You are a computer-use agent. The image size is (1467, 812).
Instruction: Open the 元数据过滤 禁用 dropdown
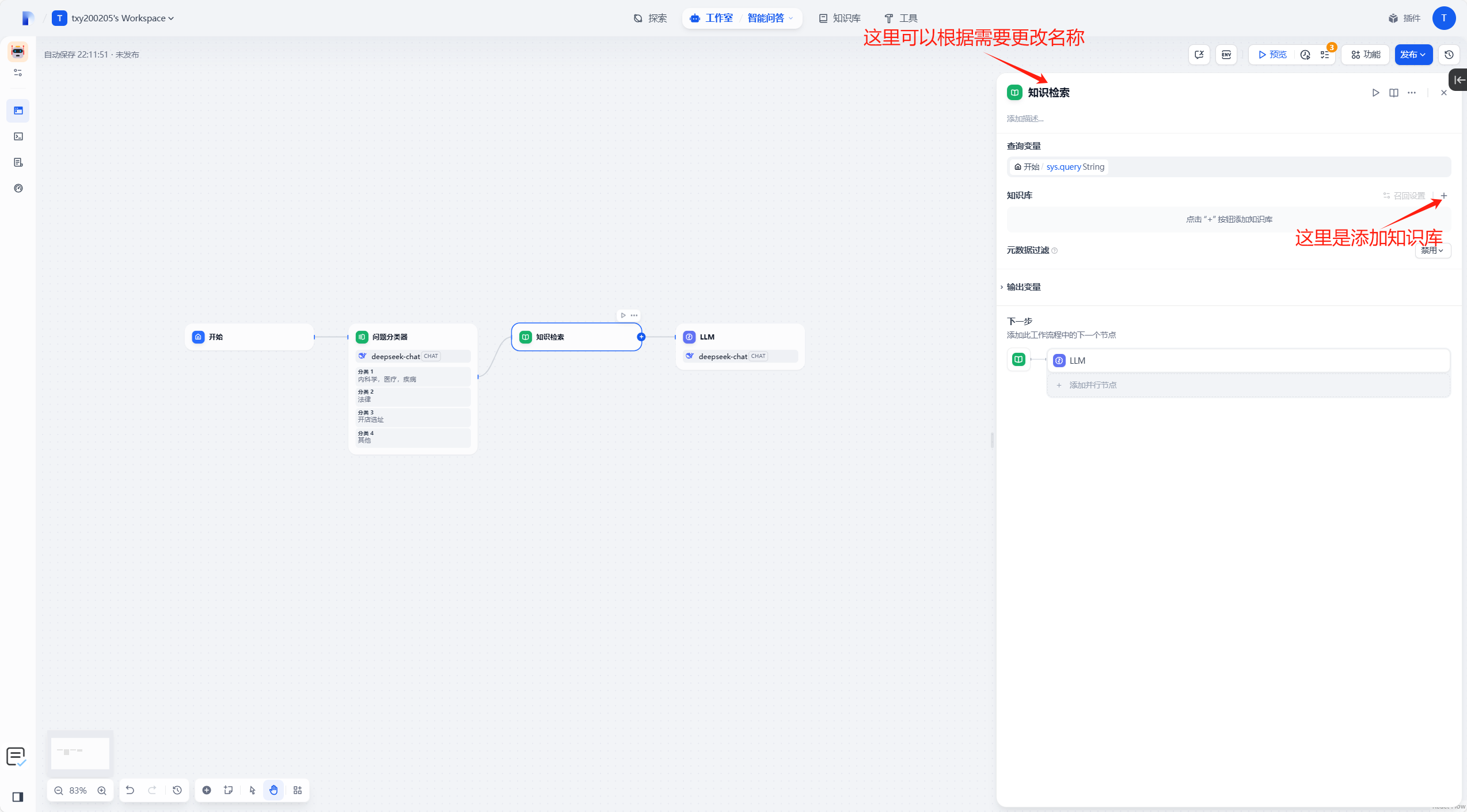1432,250
